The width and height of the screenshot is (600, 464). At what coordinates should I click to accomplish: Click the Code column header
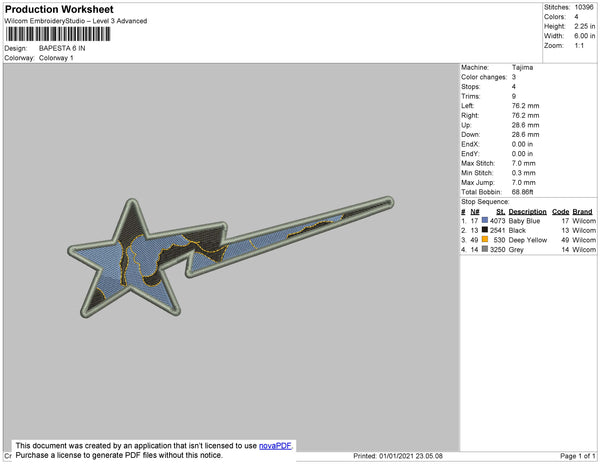click(x=561, y=212)
